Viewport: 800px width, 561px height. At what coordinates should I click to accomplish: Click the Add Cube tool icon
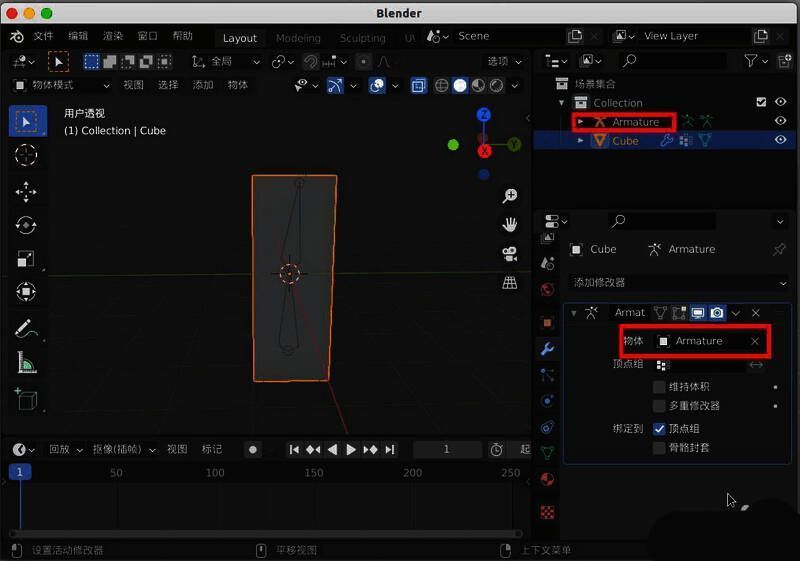pyautogui.click(x=27, y=399)
